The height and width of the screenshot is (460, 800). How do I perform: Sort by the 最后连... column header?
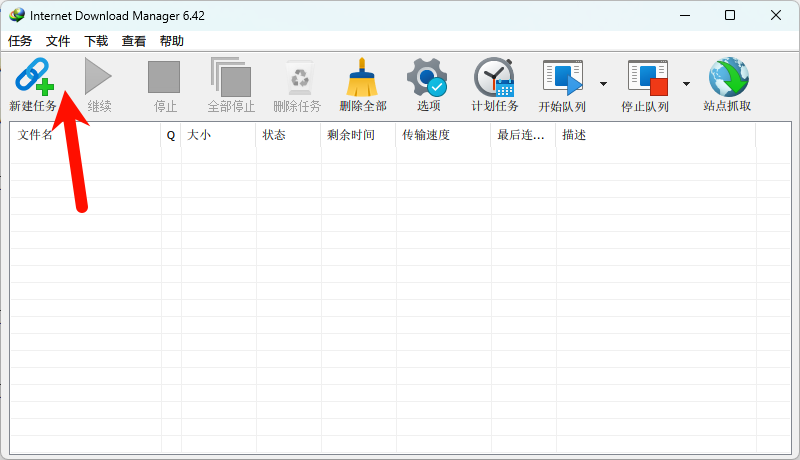[523, 135]
